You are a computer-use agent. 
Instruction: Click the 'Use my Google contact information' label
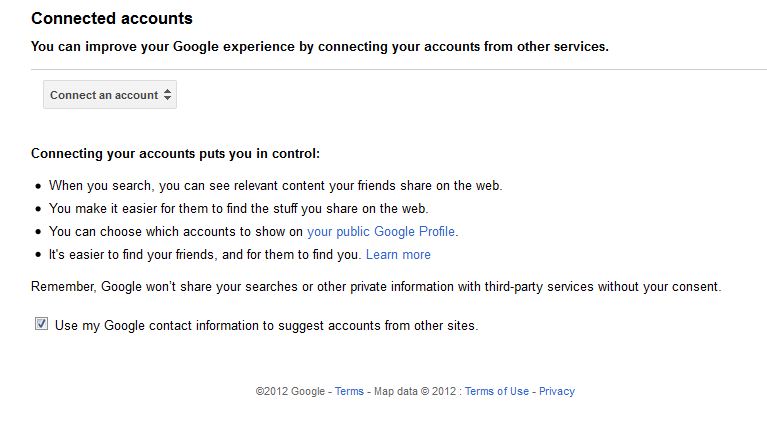point(266,325)
